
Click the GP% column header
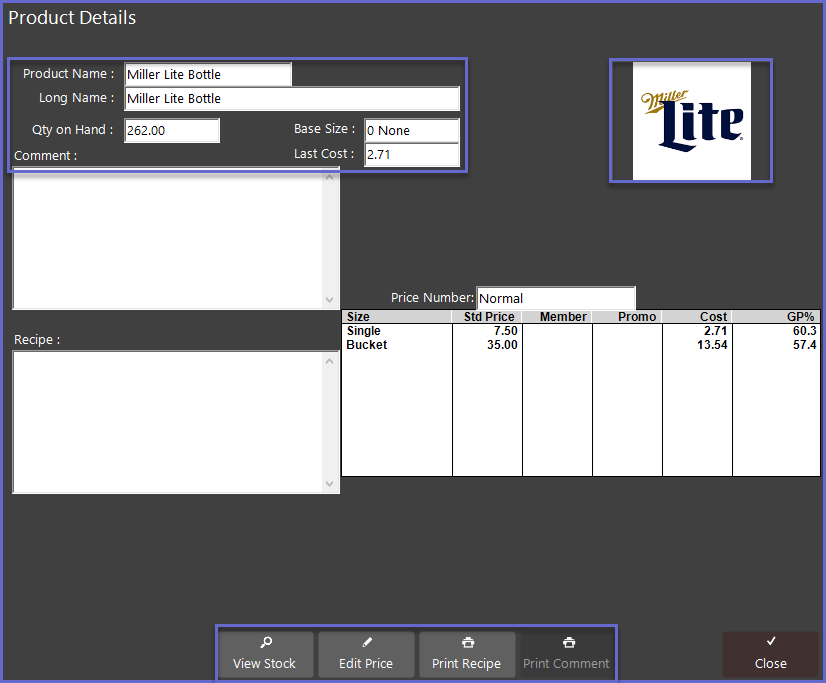click(777, 317)
